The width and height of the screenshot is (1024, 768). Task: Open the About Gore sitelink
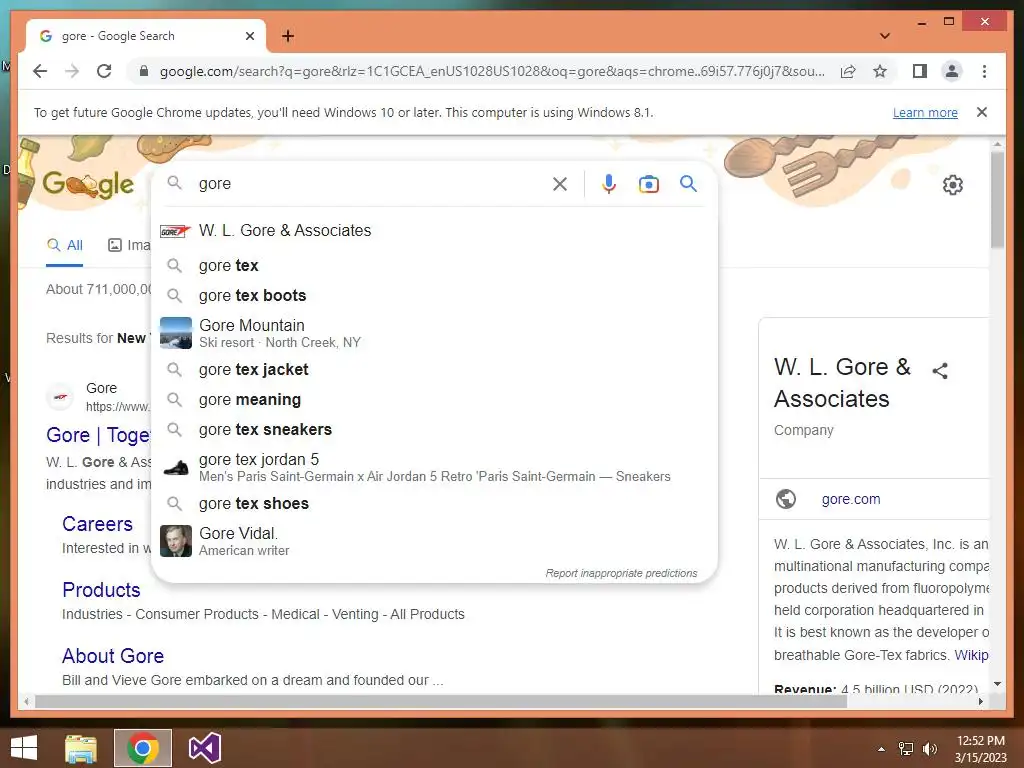(113, 656)
